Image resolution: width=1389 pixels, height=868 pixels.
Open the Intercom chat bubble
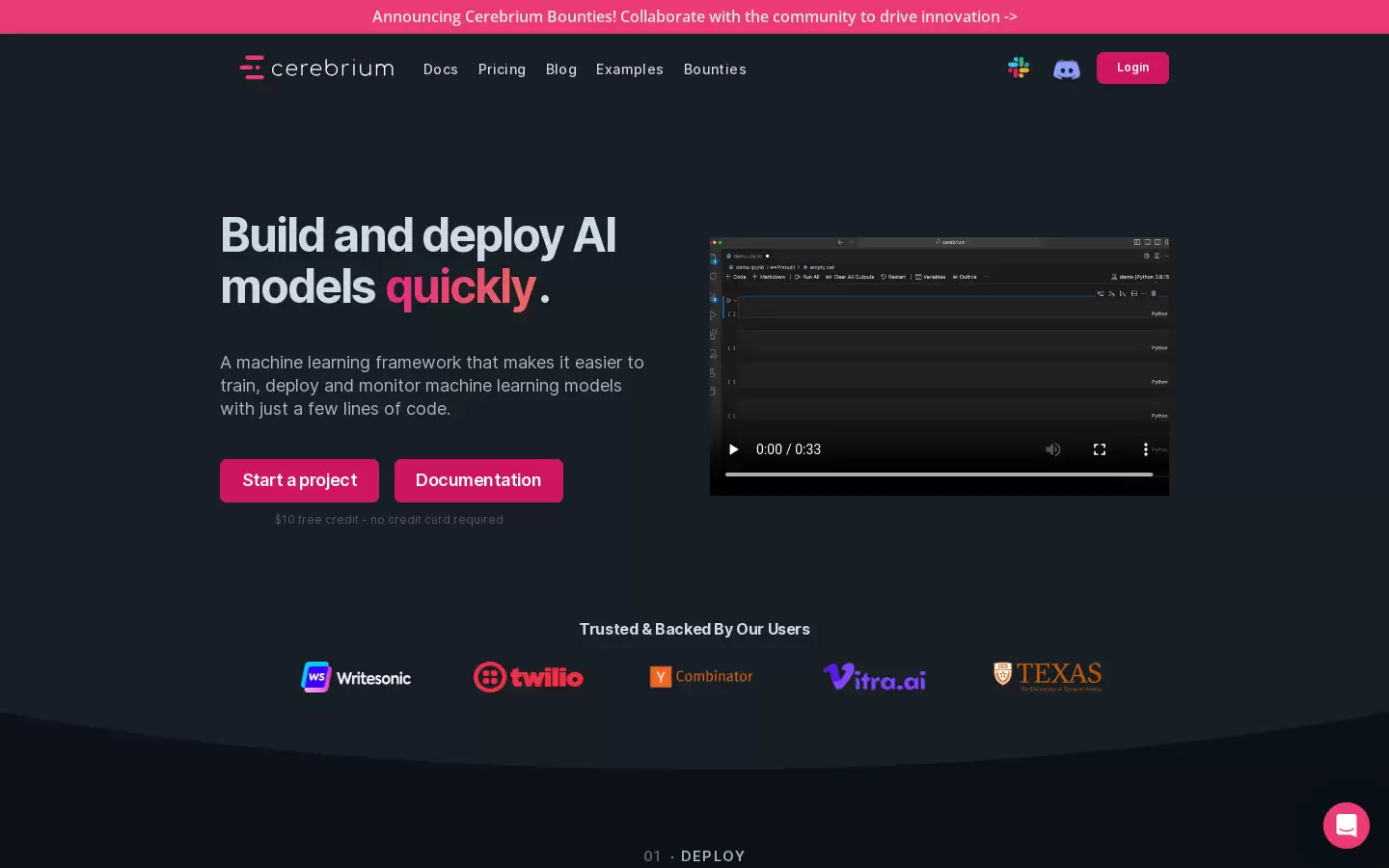(x=1347, y=826)
